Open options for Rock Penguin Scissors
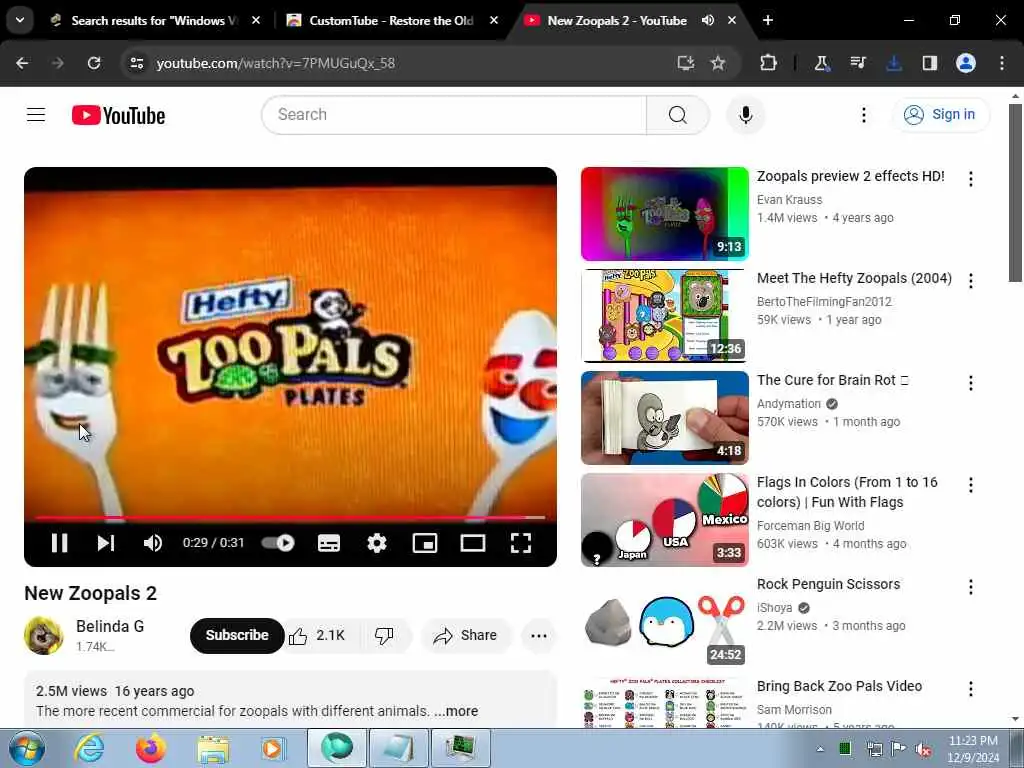This screenshot has width=1024, height=768. 970,587
